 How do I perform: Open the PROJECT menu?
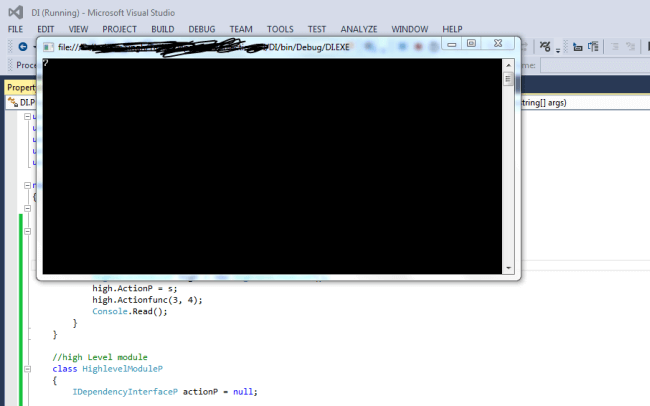point(119,29)
